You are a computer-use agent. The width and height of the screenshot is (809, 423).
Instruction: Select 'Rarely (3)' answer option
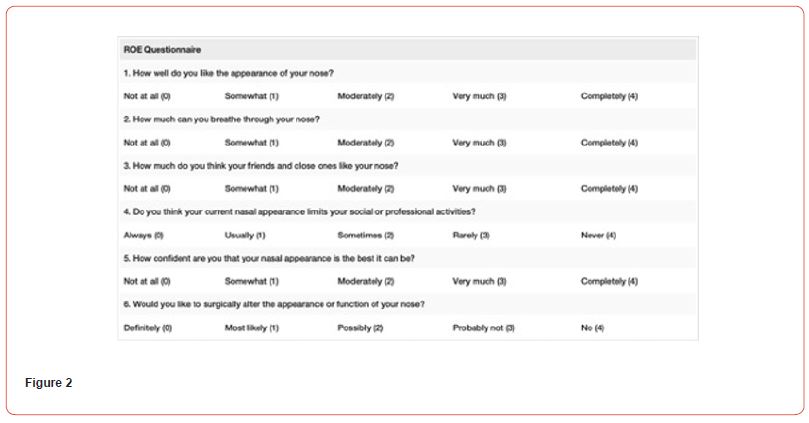(x=471, y=235)
